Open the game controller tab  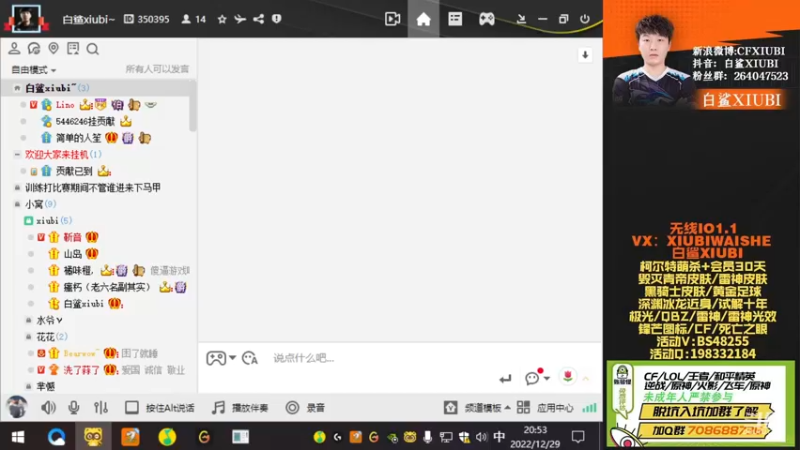(486, 19)
